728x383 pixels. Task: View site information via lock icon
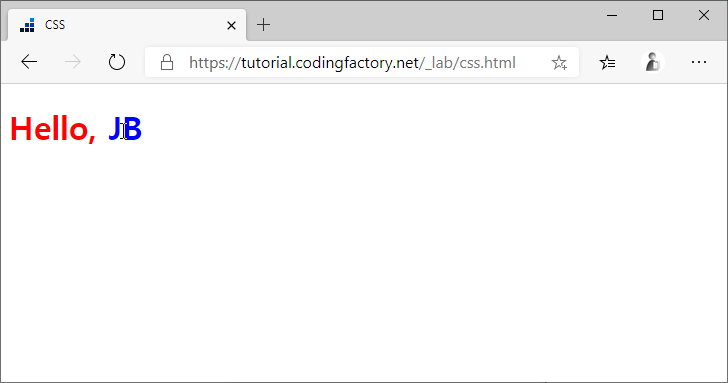tap(167, 62)
